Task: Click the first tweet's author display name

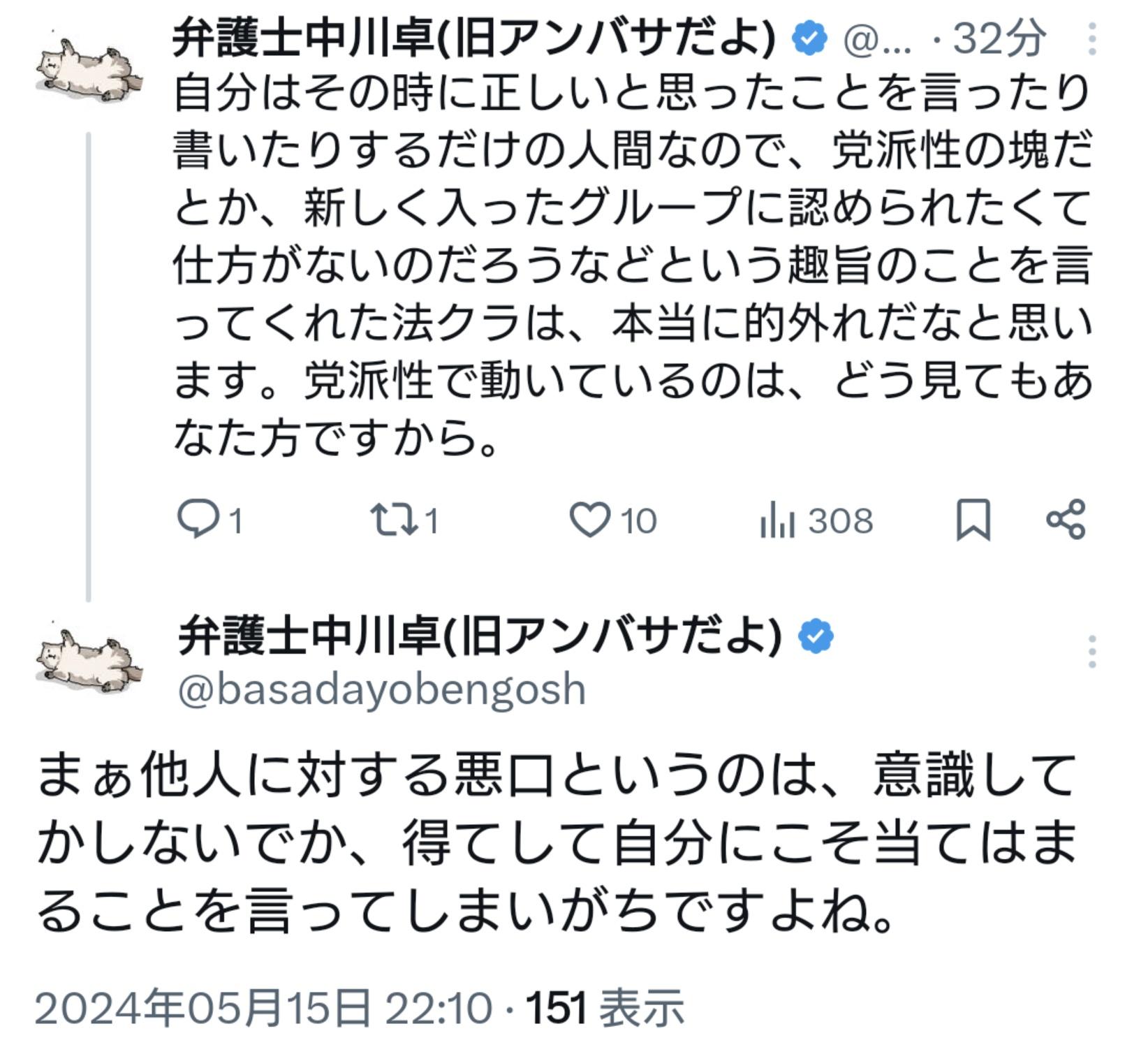Action: [474, 39]
